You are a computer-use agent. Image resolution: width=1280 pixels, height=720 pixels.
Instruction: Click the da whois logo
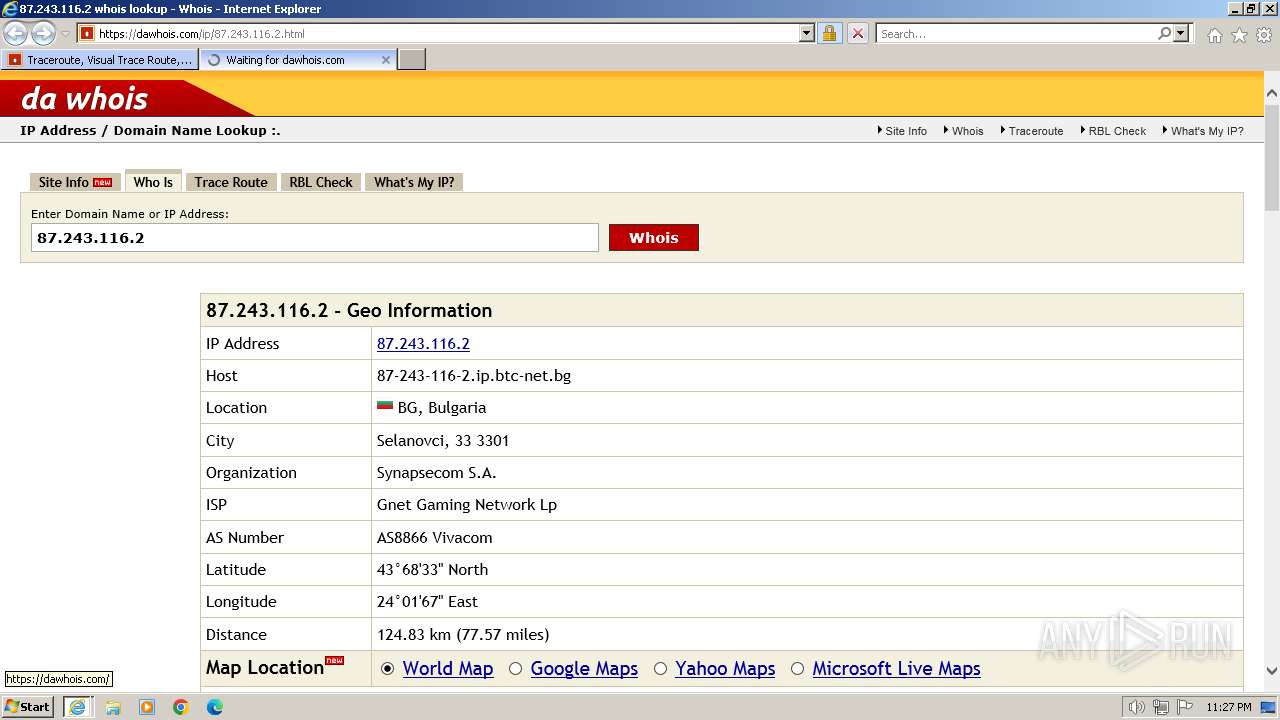84,98
